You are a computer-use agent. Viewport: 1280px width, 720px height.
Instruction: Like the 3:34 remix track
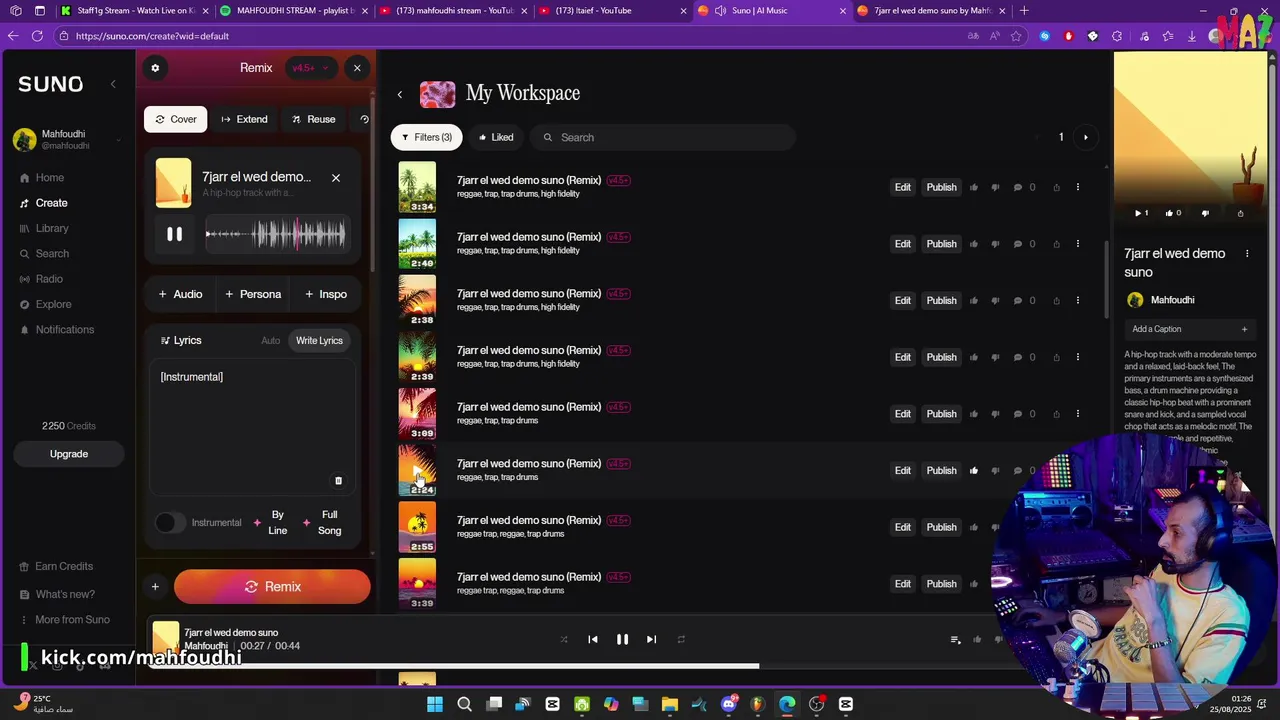pos(974,187)
